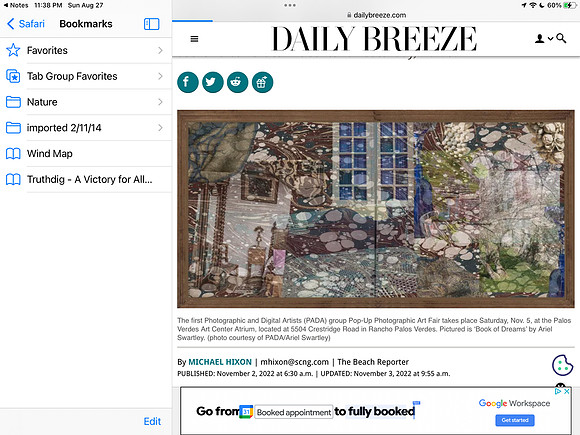Close the ad with X icon
580x435 pixels.
click(x=566, y=391)
